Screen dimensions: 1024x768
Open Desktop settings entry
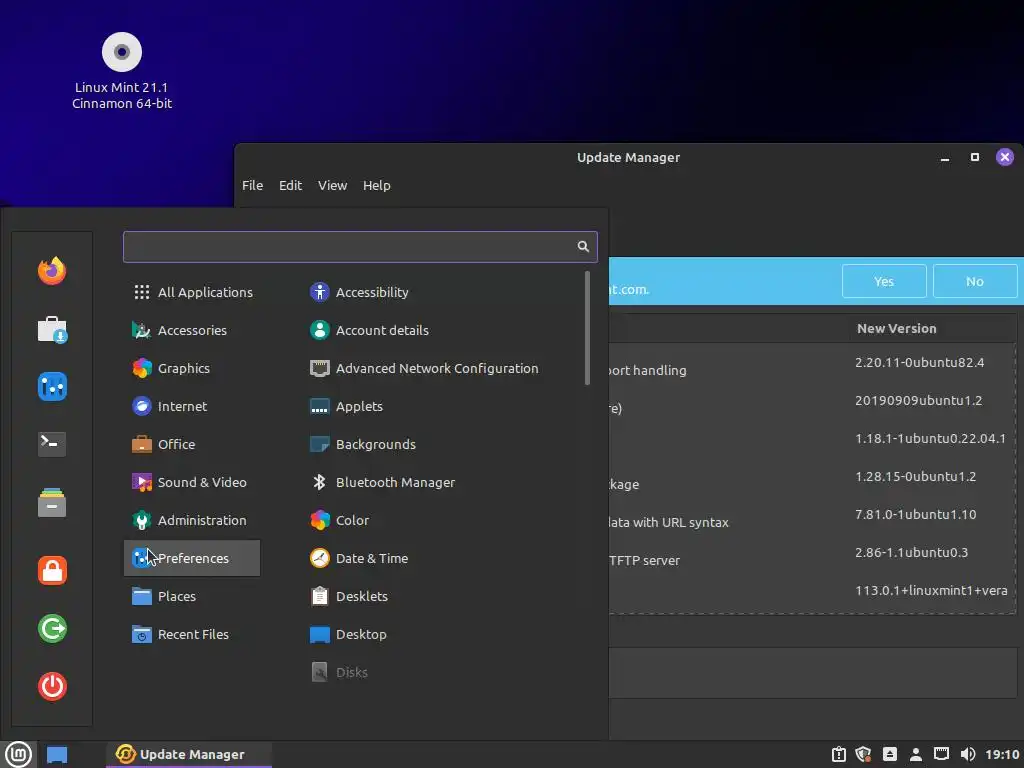click(x=348, y=633)
